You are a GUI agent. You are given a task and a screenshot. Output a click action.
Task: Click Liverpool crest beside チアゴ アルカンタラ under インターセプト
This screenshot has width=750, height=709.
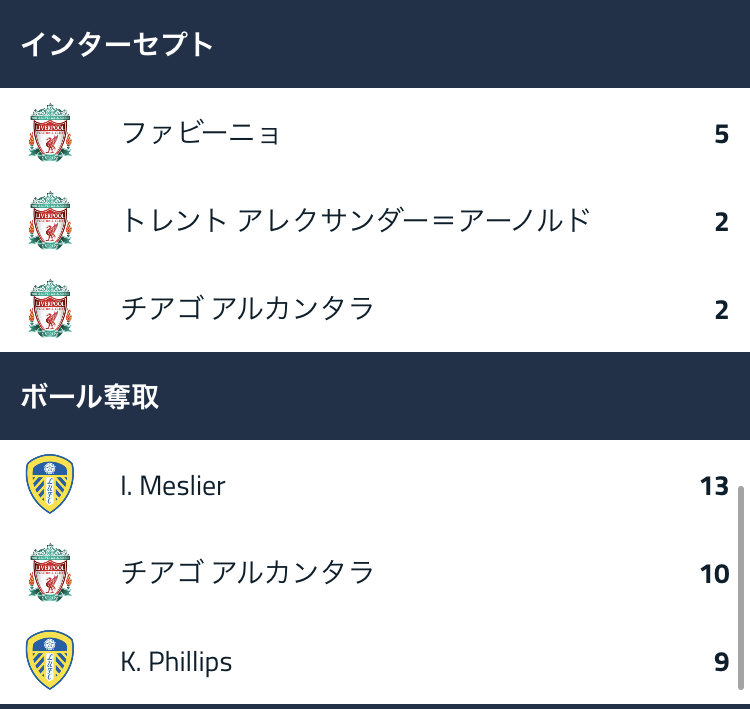pos(49,308)
